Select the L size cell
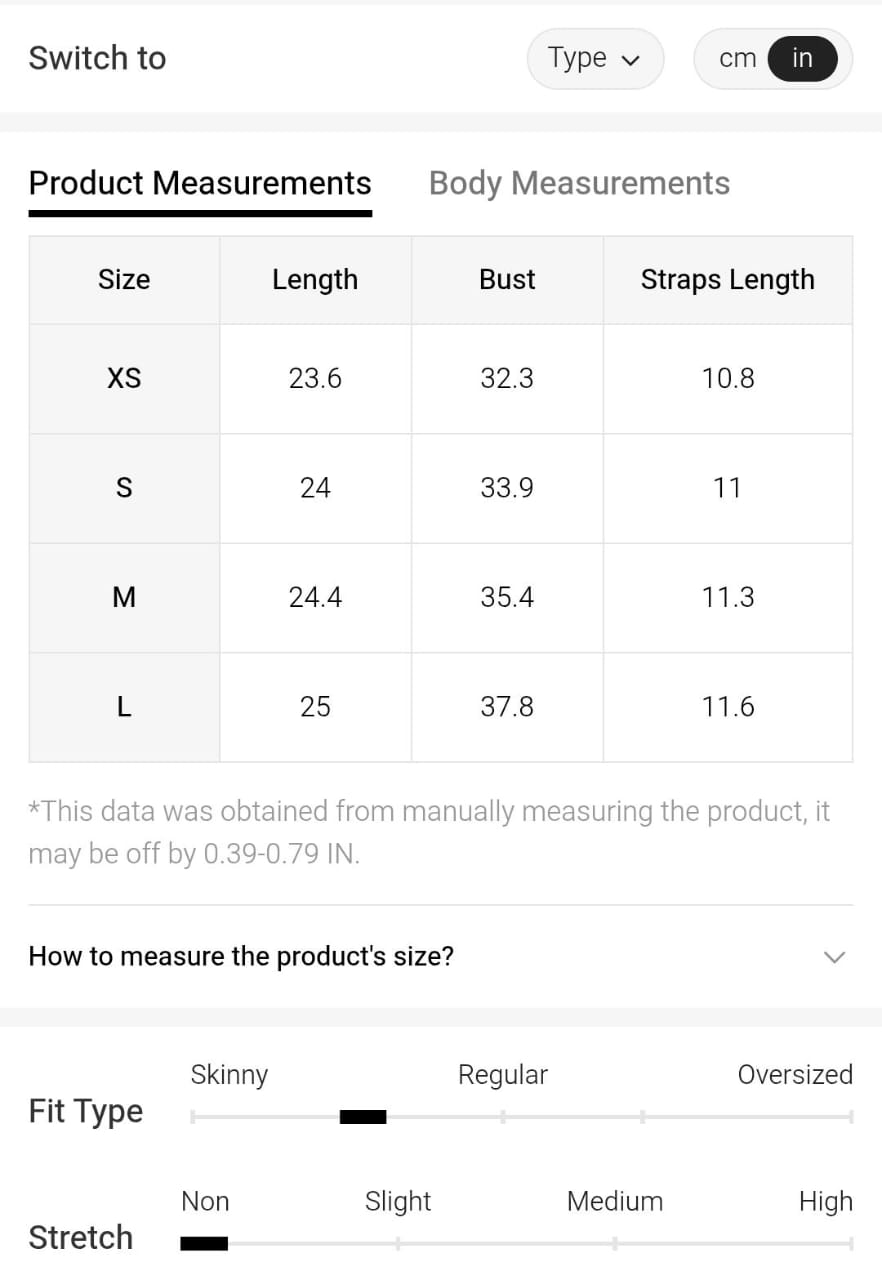 click(x=124, y=707)
